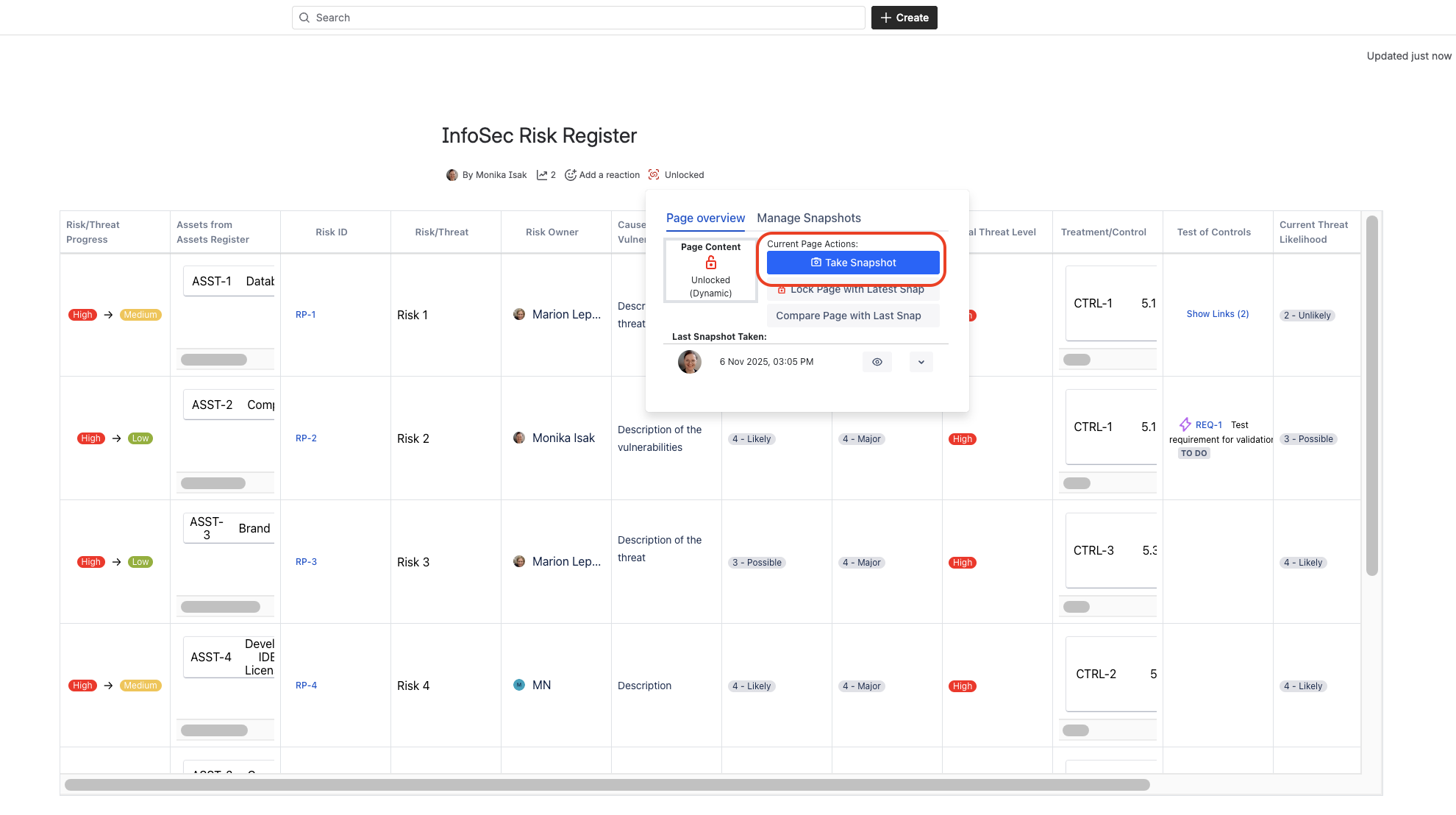Screen dimensions: 1456x815
Task: Switch to Manage Snapshots tab
Action: coord(808,218)
